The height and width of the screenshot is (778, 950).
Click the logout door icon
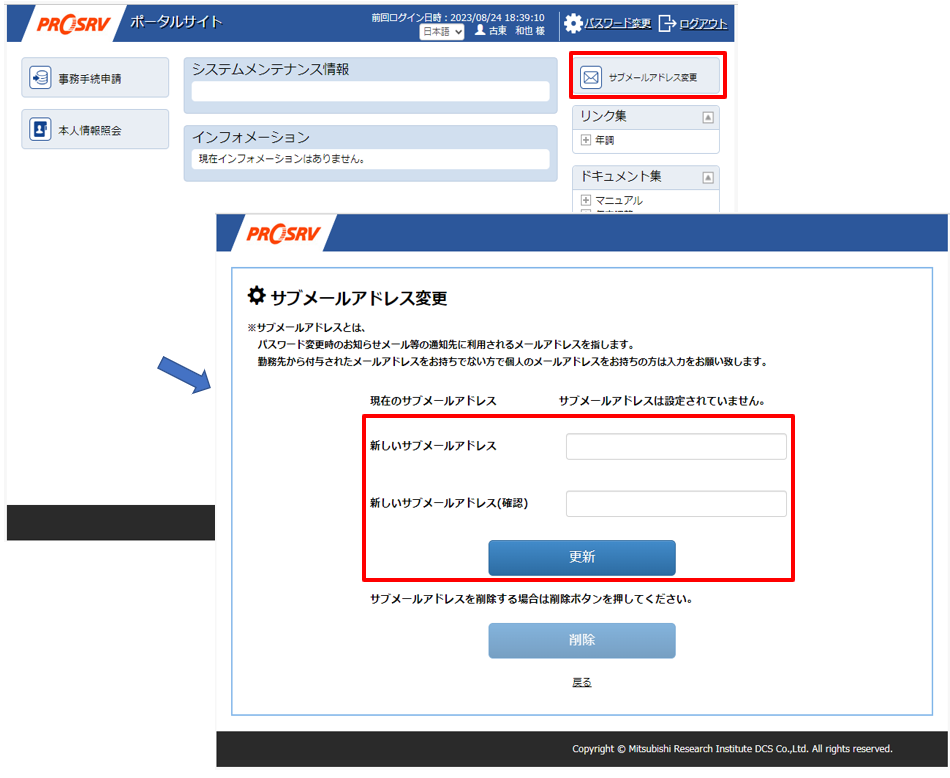click(667, 23)
